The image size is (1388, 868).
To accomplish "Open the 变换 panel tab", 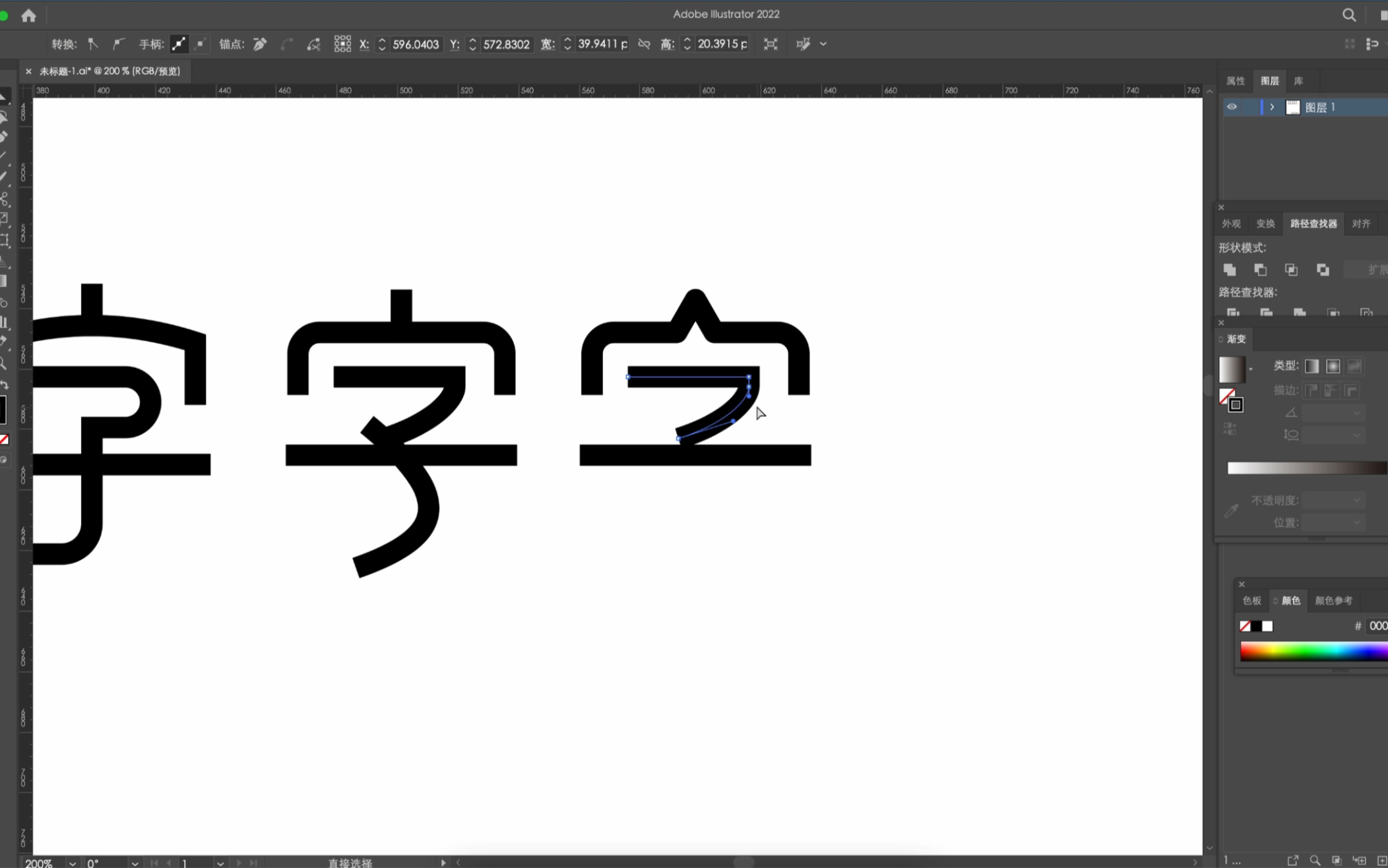I will click(1265, 224).
